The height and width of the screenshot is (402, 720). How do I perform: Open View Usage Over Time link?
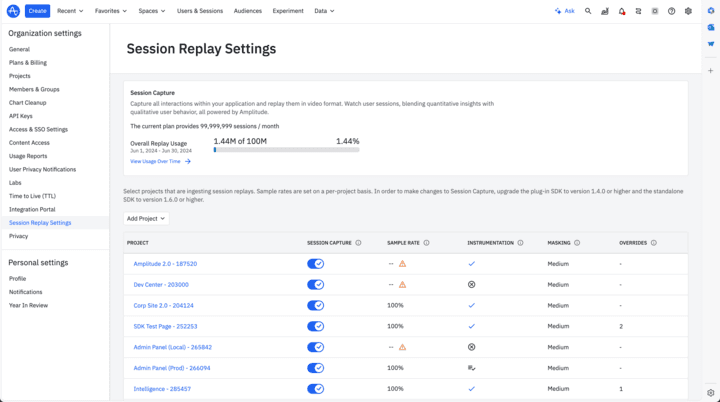click(160, 161)
